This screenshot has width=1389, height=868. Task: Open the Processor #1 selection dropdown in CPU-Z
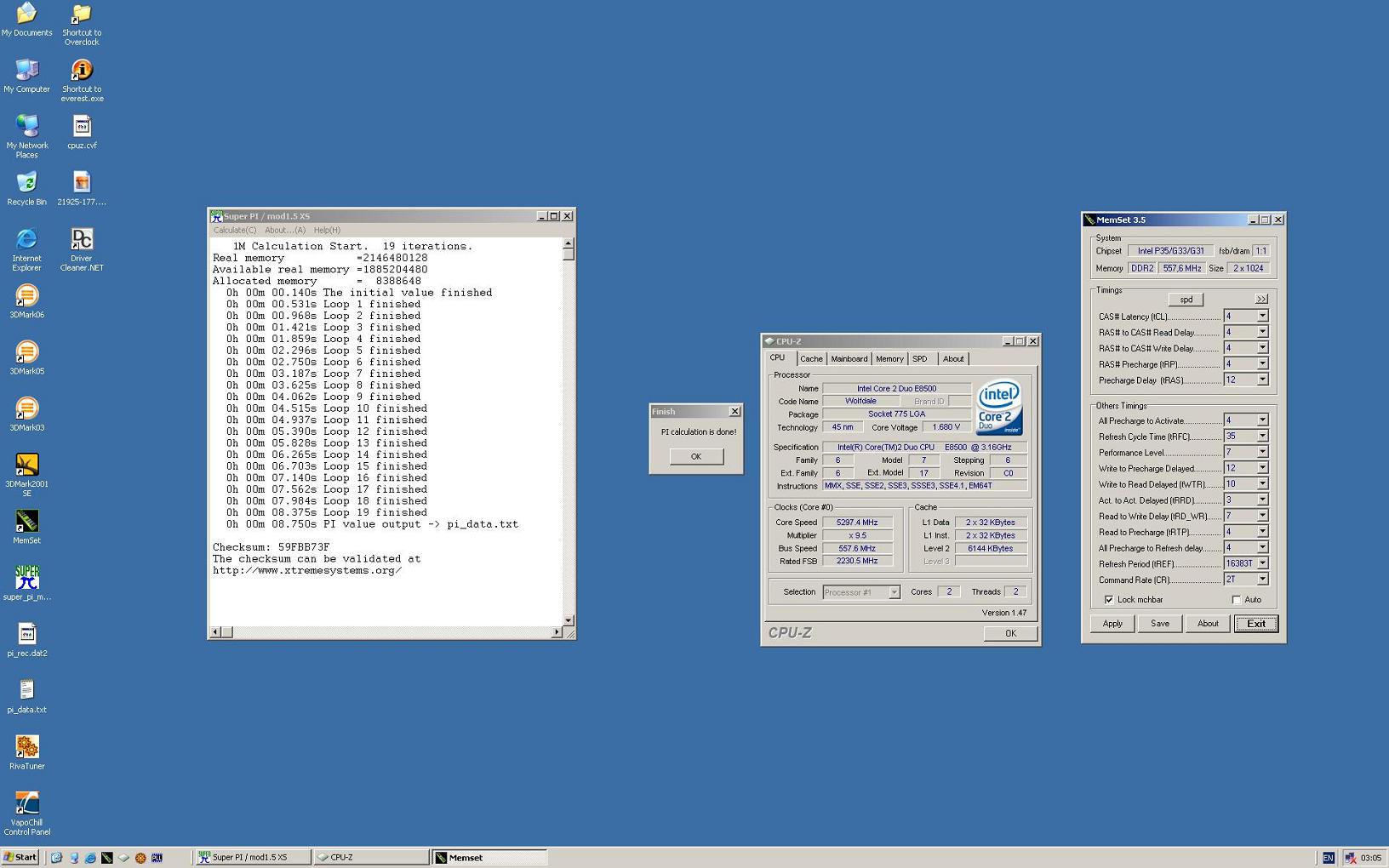pos(894,592)
